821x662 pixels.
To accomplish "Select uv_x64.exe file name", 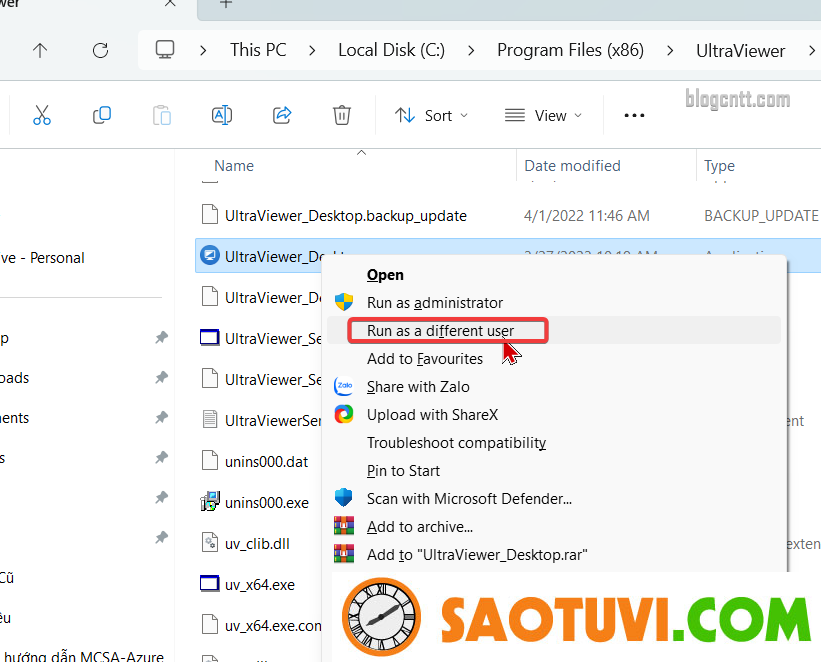I will (260, 584).
